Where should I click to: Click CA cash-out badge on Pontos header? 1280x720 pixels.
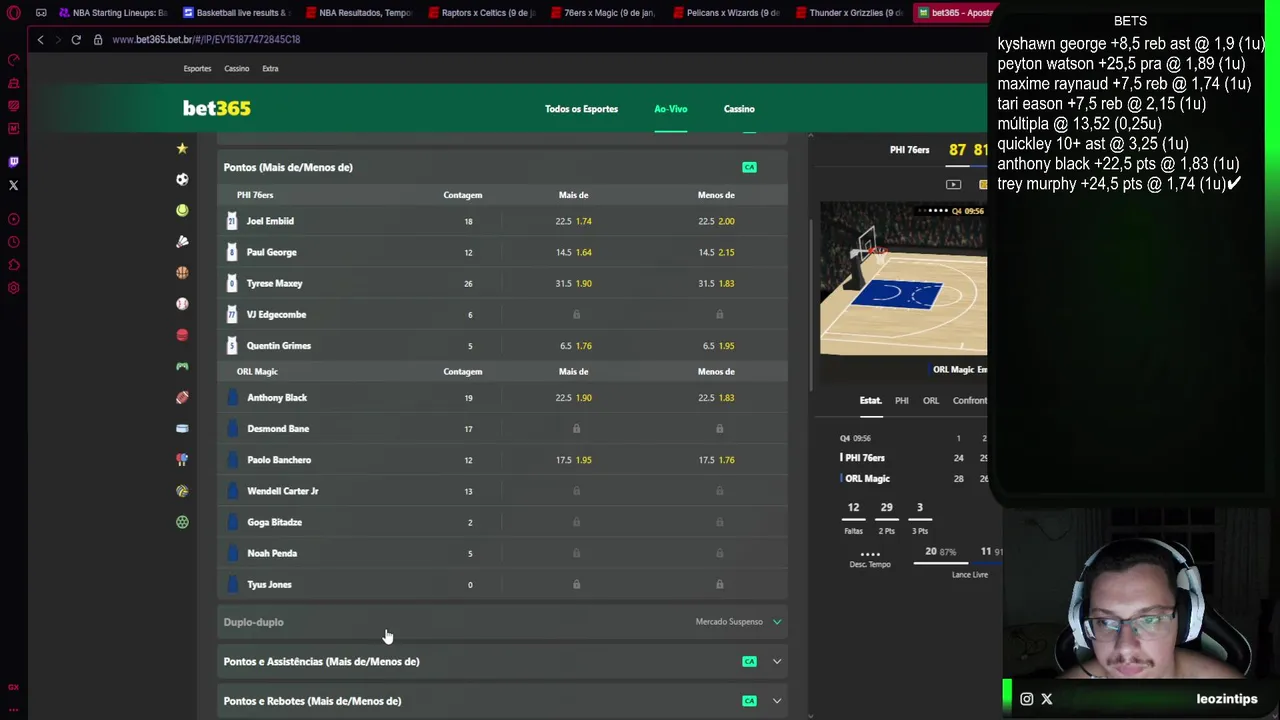tap(749, 167)
